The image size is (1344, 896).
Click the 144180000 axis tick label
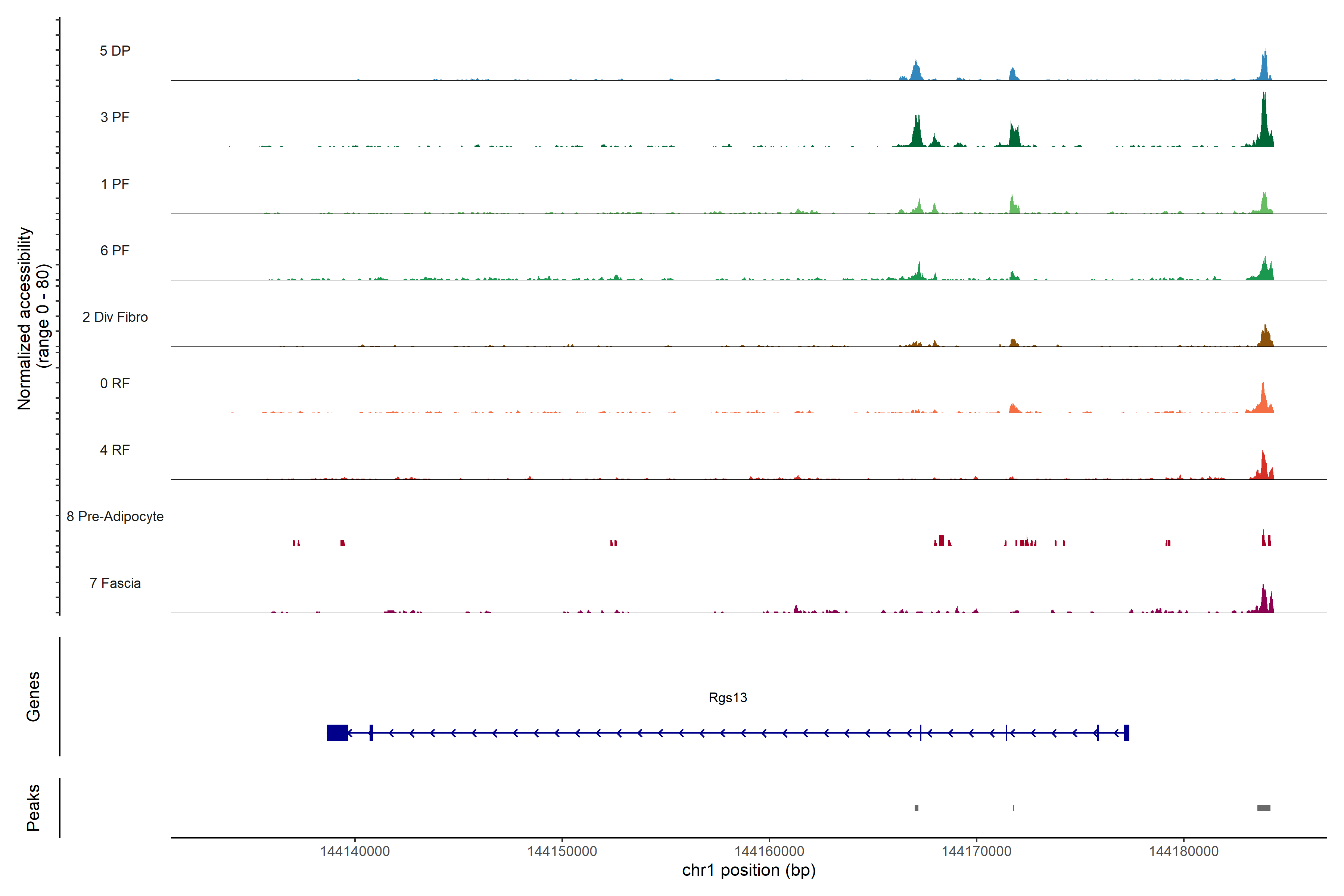1183,852
